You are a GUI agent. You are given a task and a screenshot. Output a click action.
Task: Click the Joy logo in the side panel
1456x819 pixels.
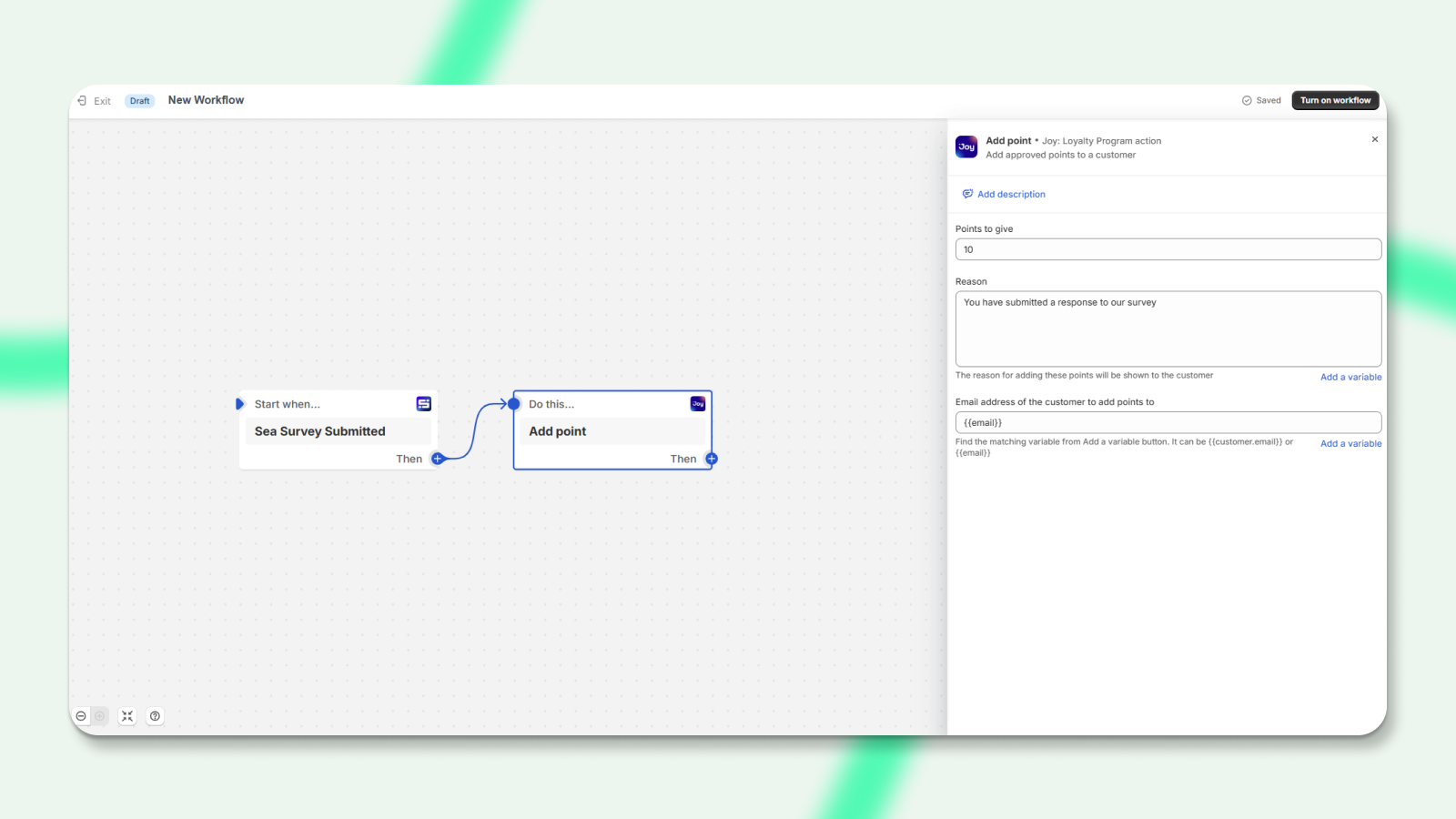[966, 147]
